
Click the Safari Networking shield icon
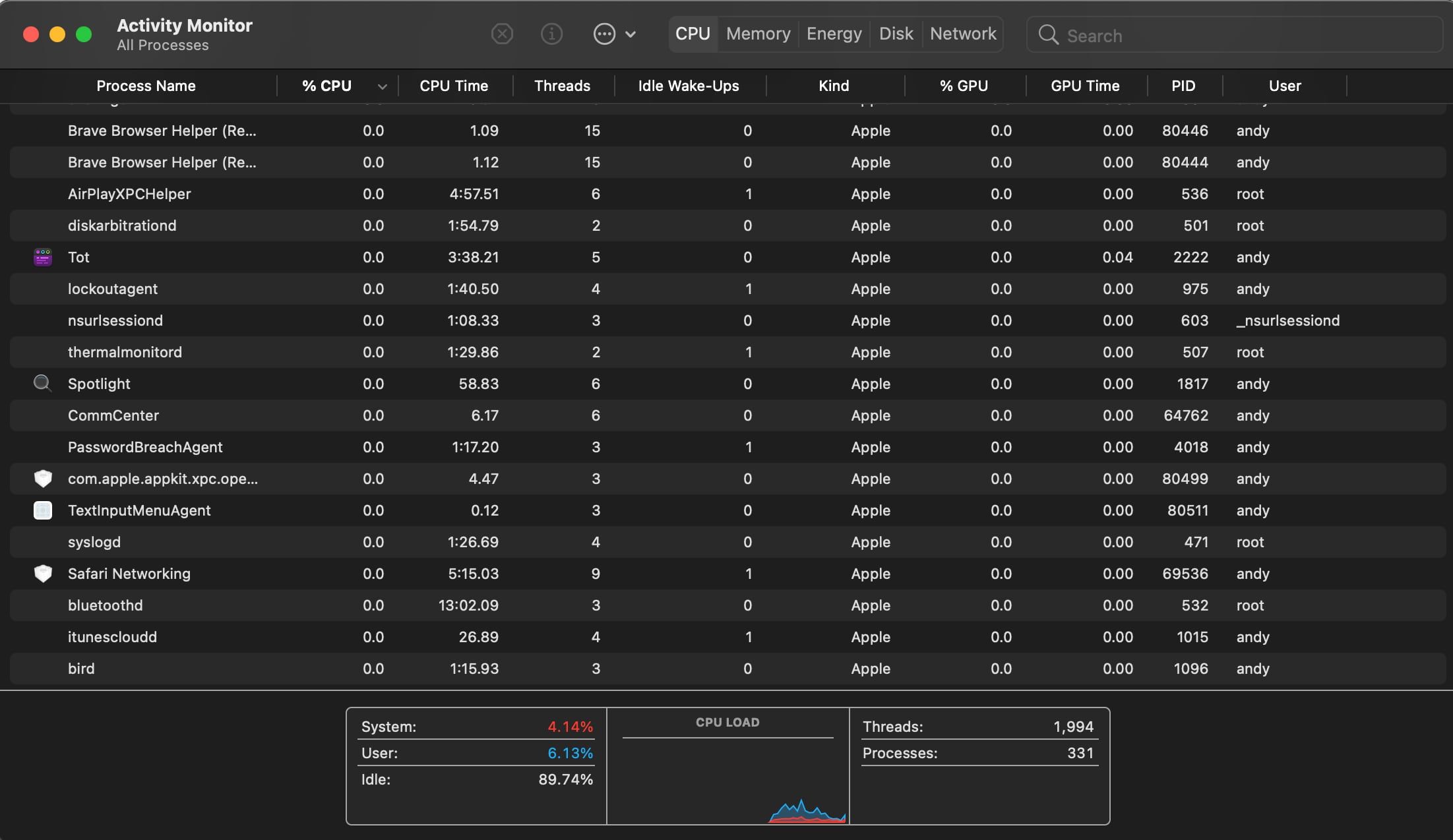tap(43, 574)
